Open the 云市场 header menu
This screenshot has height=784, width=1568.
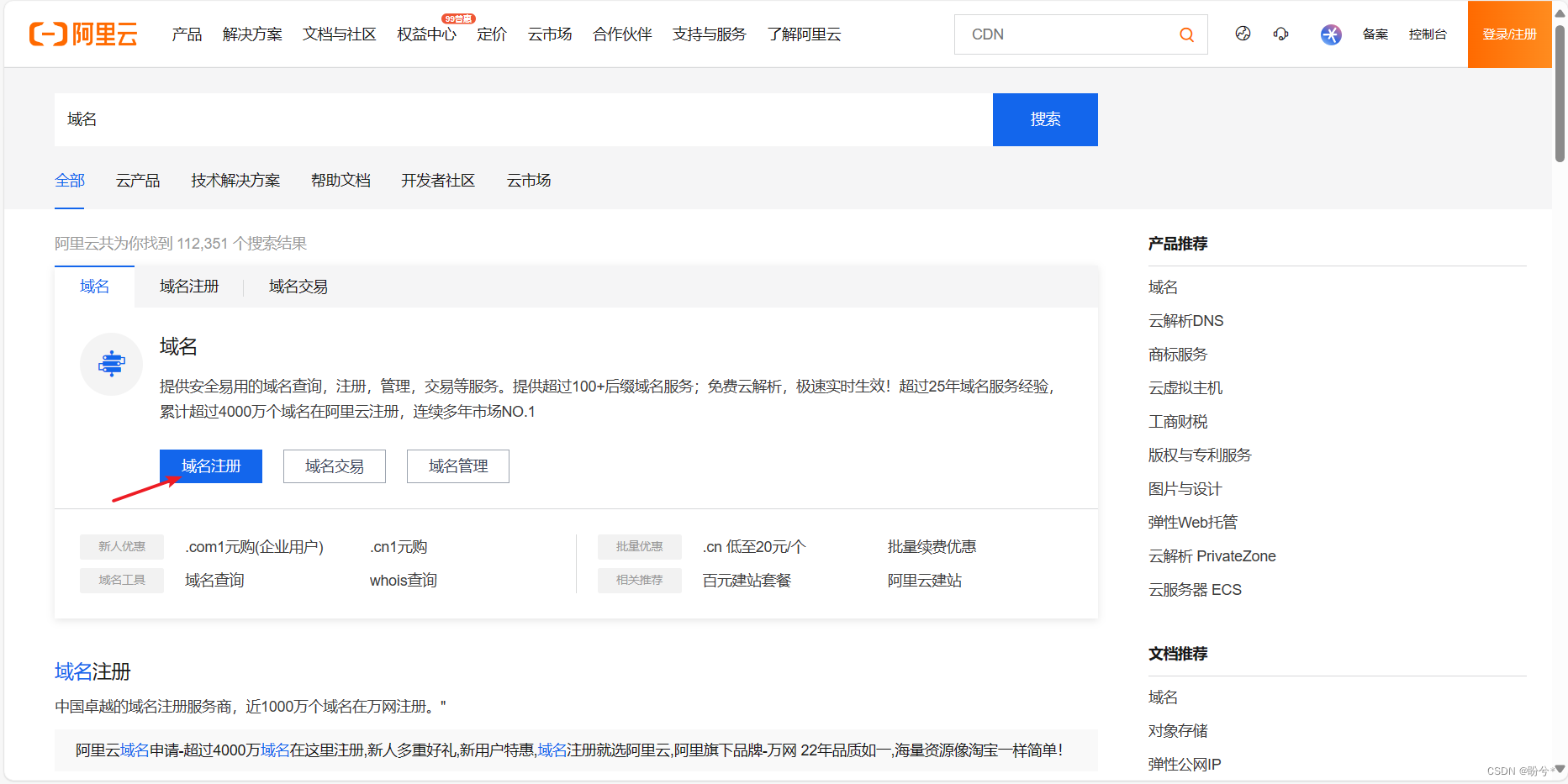coord(550,34)
